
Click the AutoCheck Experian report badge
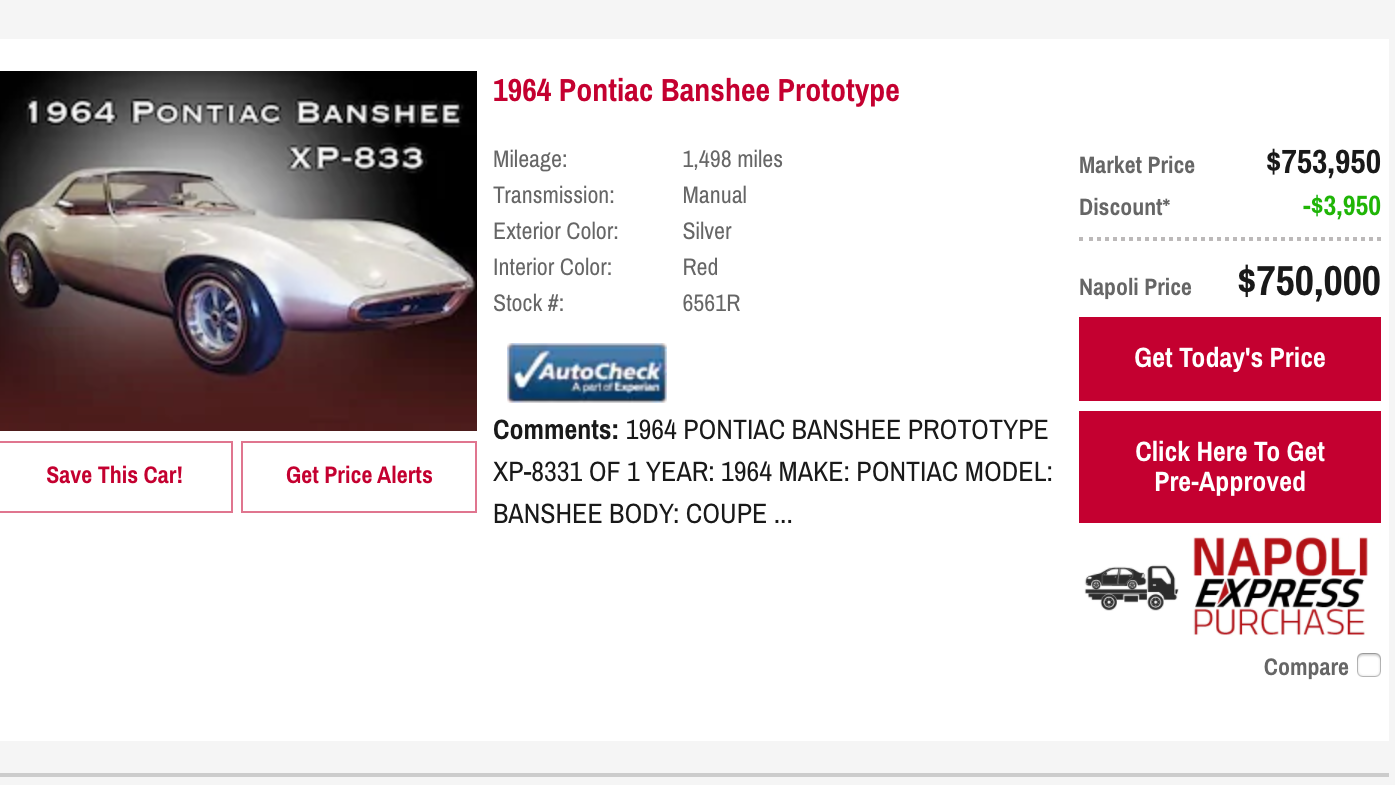click(x=586, y=373)
